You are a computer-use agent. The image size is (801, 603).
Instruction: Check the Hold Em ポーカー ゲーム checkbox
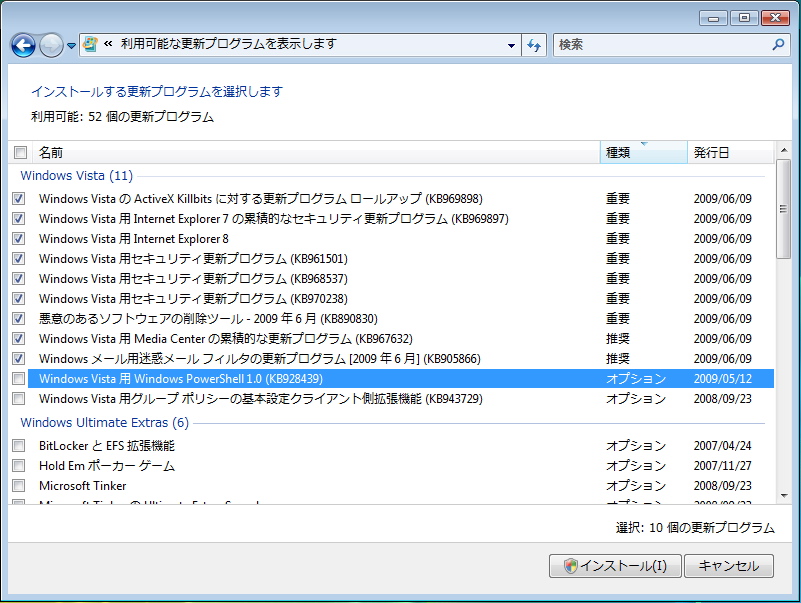coord(19,466)
